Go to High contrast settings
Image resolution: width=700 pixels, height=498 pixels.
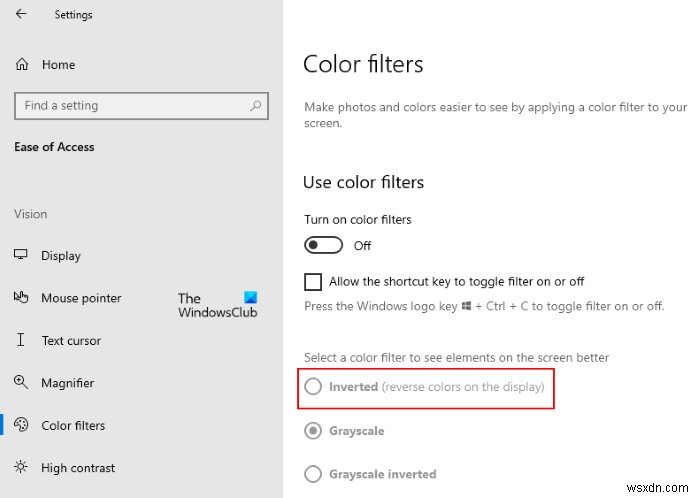coord(78,468)
